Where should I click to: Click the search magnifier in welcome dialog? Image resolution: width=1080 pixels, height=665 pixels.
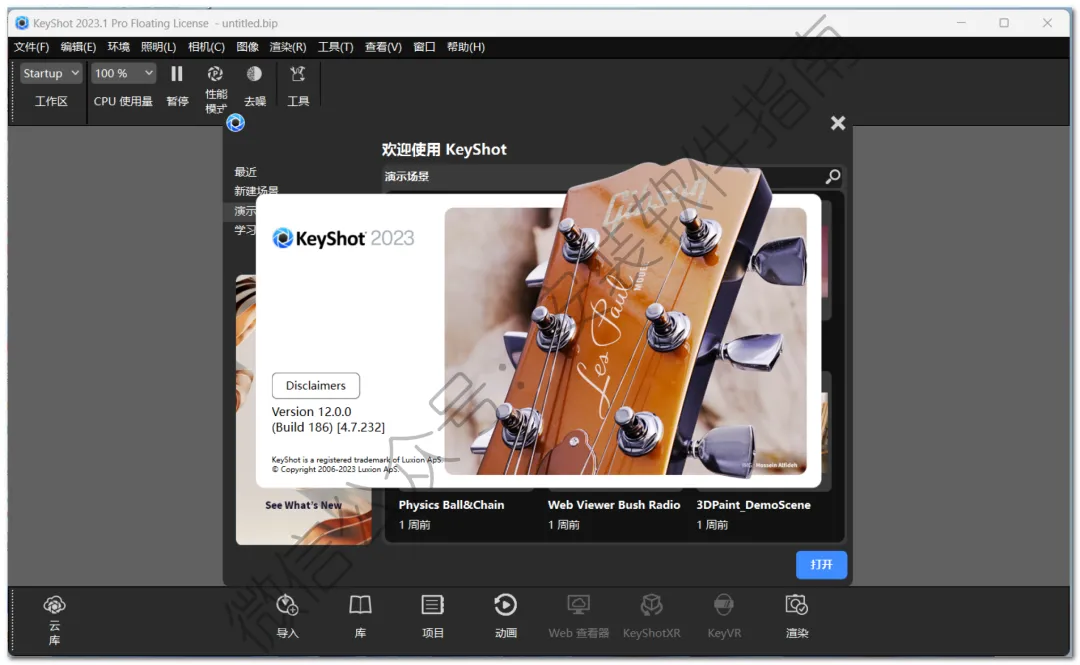click(x=833, y=176)
